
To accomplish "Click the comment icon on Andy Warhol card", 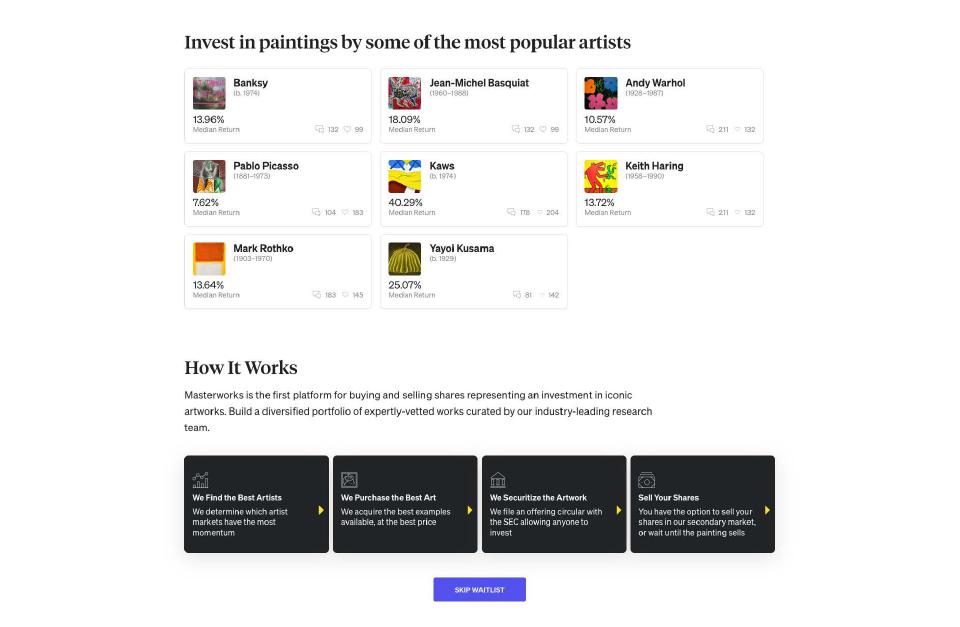I will click(x=710, y=129).
